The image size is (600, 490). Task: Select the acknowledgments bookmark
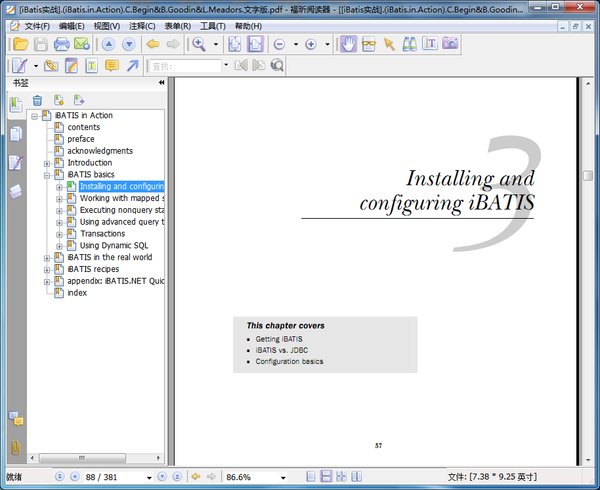(100, 151)
